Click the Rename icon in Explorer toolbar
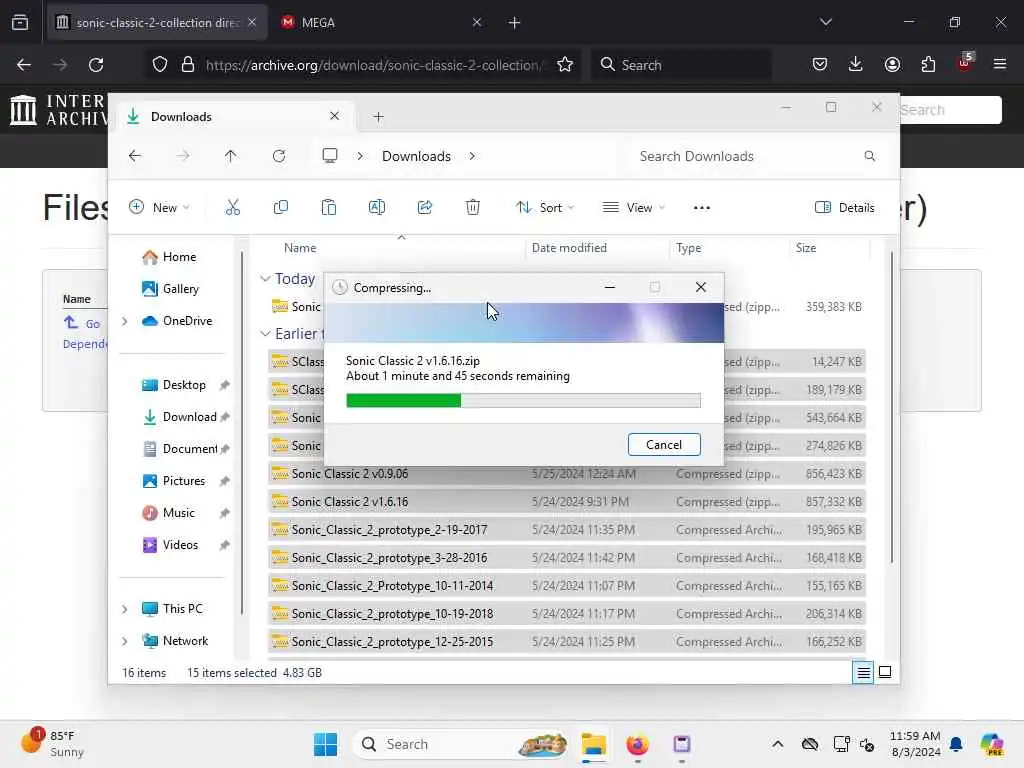This screenshot has height=768, width=1024. [x=377, y=208]
